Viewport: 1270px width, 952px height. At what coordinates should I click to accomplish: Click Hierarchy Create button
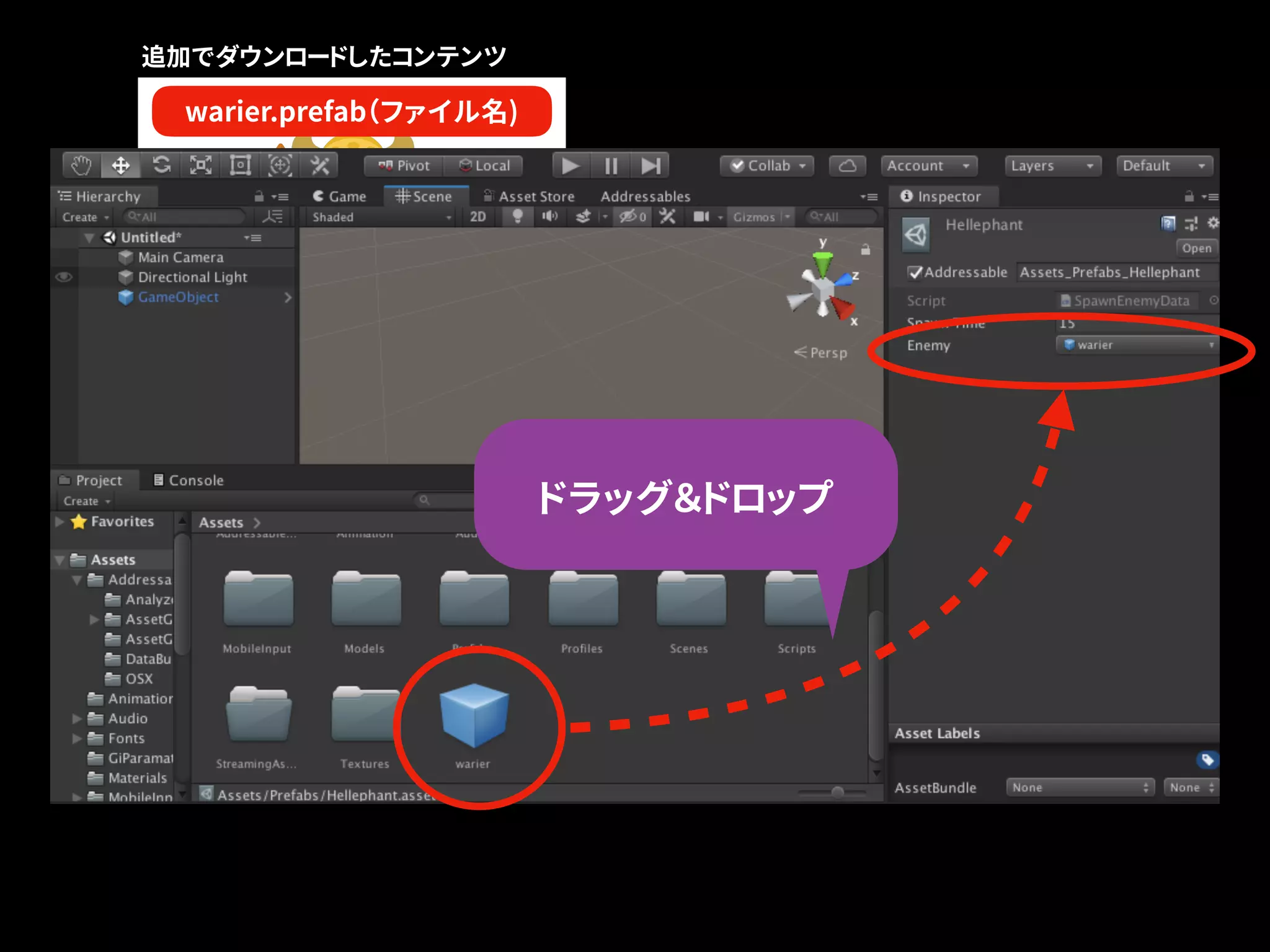(x=86, y=217)
